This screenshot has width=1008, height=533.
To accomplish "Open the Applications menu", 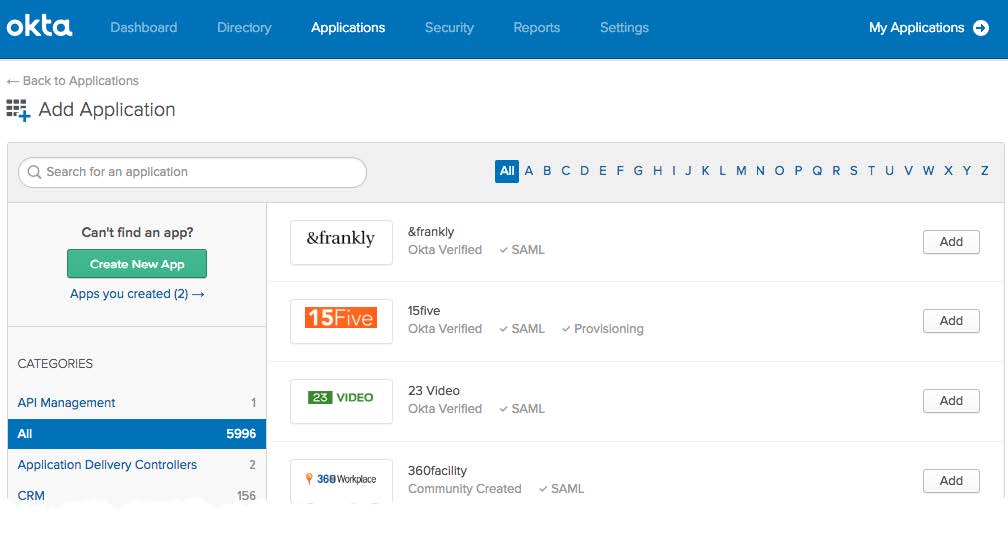I will [348, 28].
